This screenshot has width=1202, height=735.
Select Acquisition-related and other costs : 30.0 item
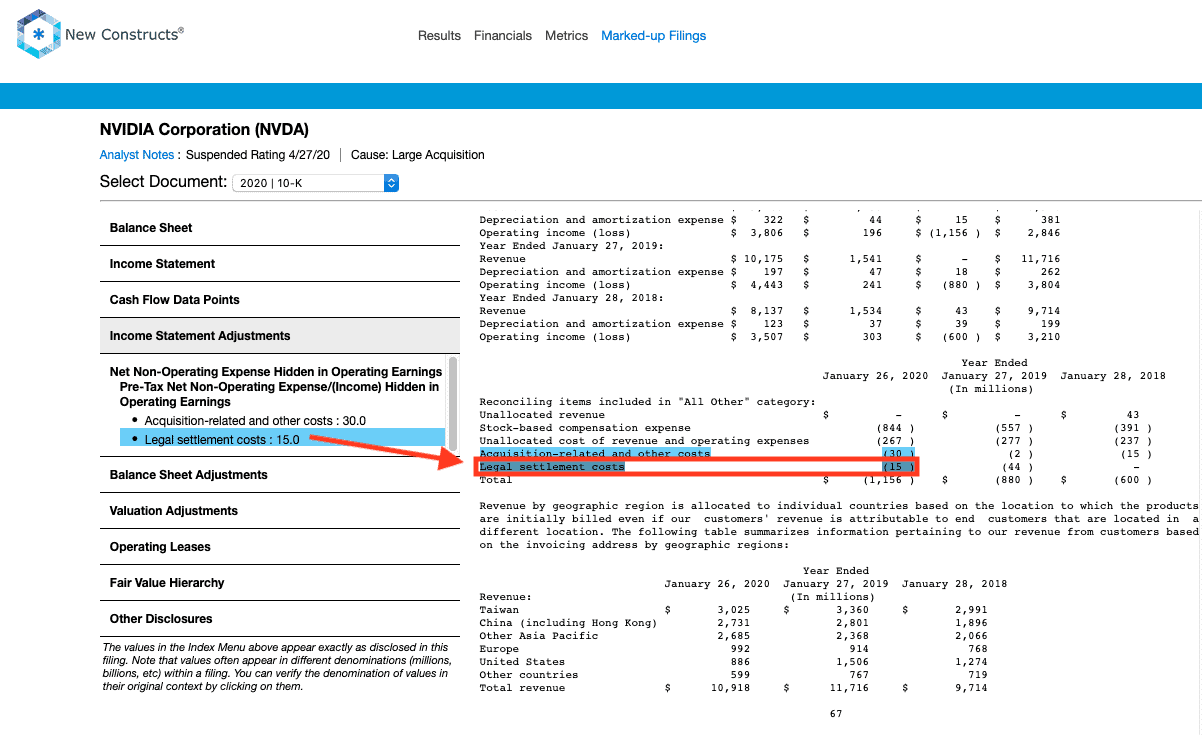[x=255, y=421]
